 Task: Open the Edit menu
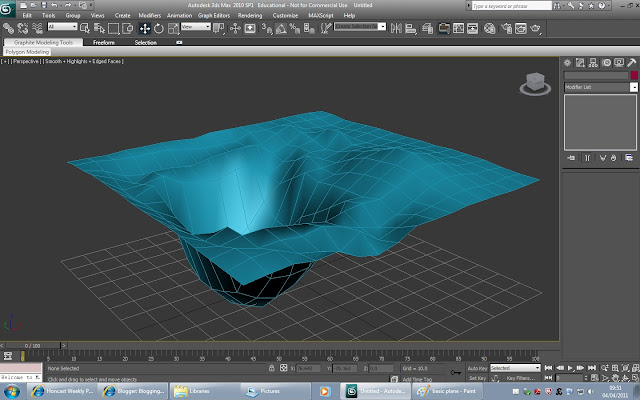pyautogui.click(x=27, y=16)
